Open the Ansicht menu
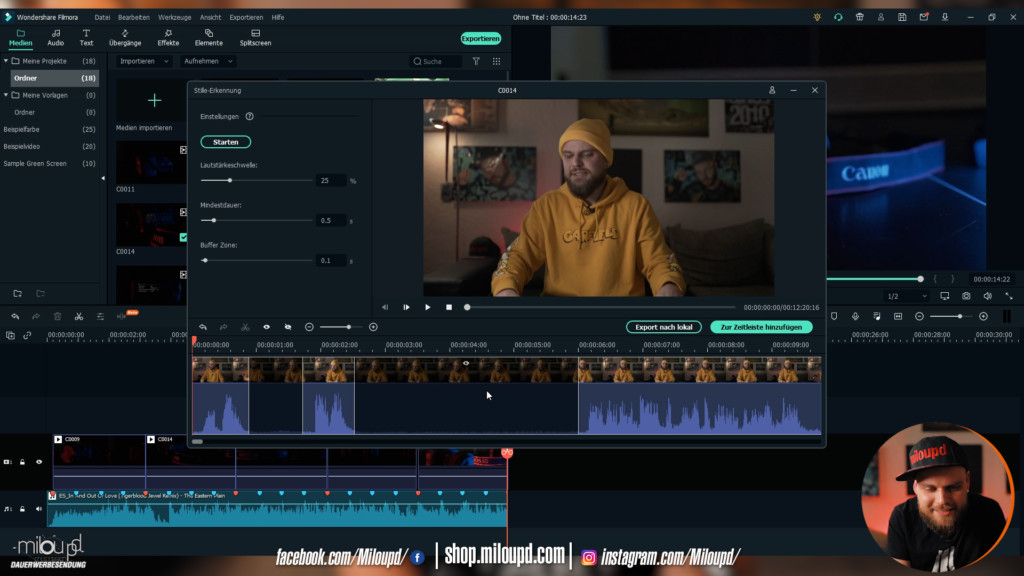 pyautogui.click(x=210, y=18)
